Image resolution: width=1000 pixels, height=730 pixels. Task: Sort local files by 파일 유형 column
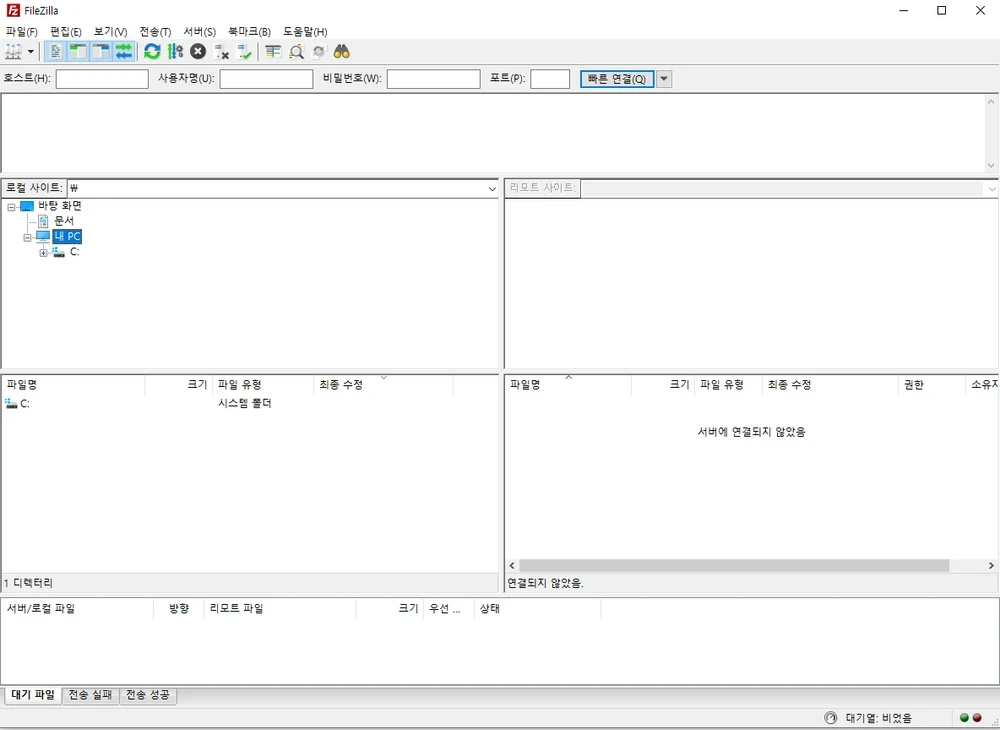click(x=263, y=384)
